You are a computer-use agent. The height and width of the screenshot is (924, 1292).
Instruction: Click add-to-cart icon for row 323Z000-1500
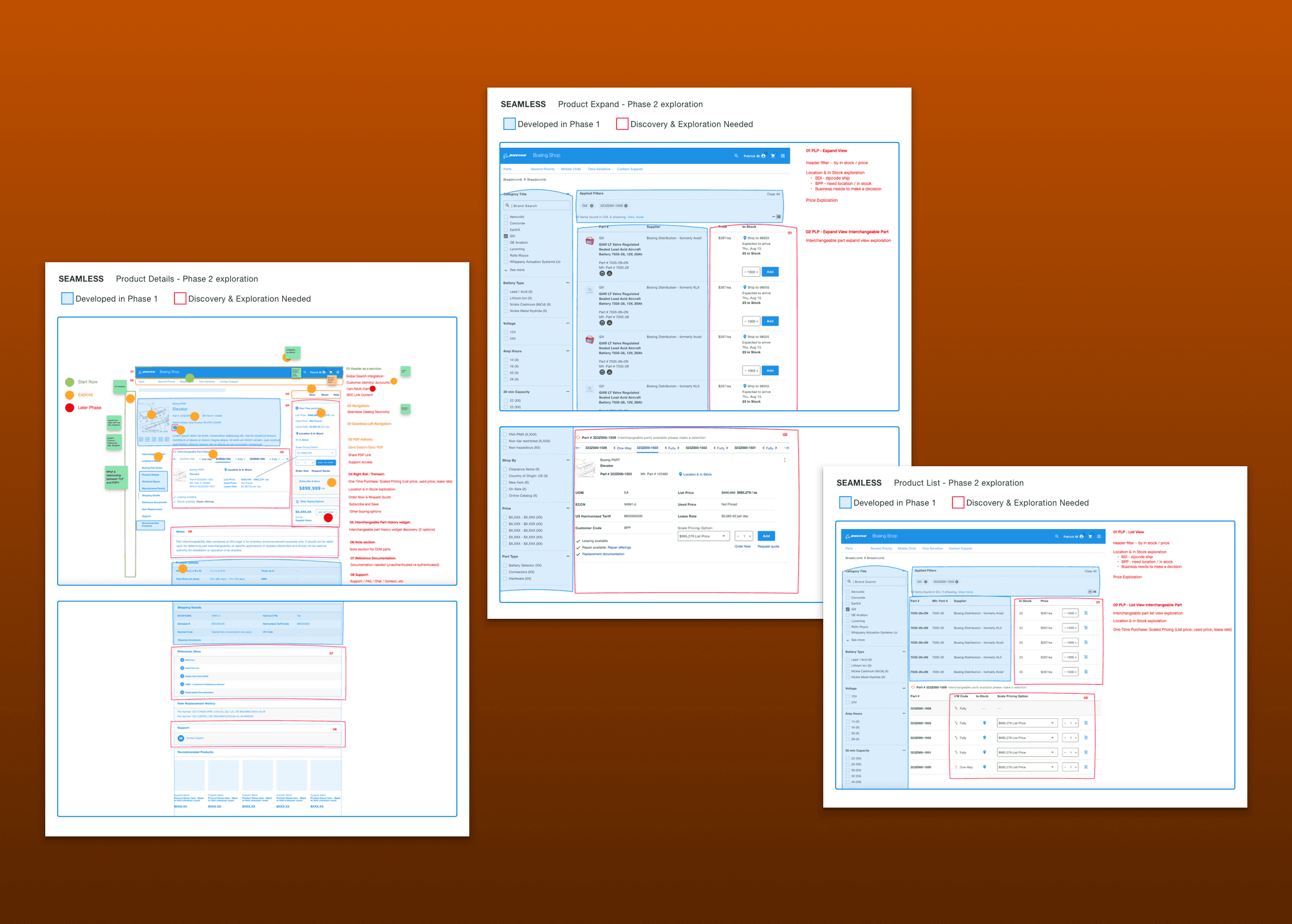click(1086, 767)
